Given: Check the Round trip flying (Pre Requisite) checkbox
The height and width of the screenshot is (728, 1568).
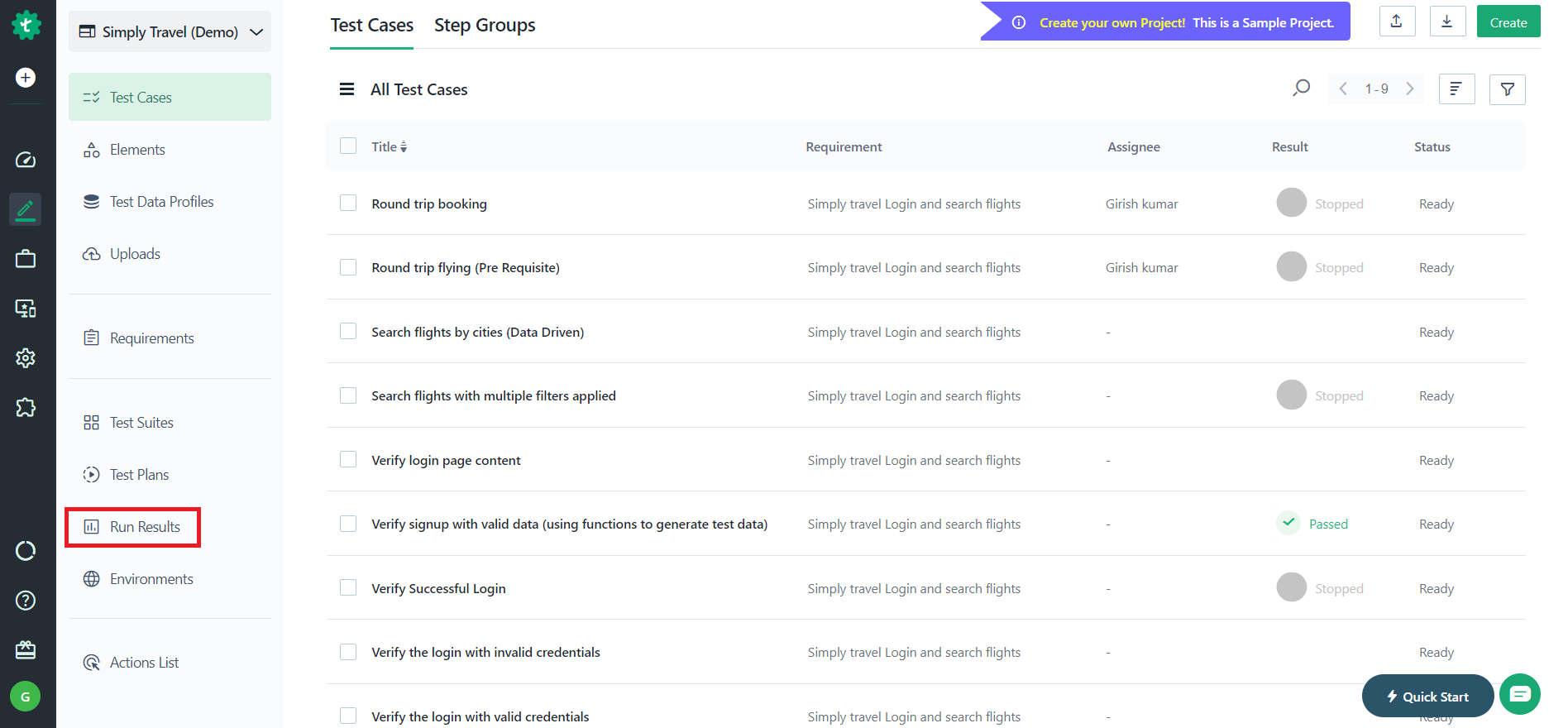Looking at the screenshot, I should tap(348, 267).
